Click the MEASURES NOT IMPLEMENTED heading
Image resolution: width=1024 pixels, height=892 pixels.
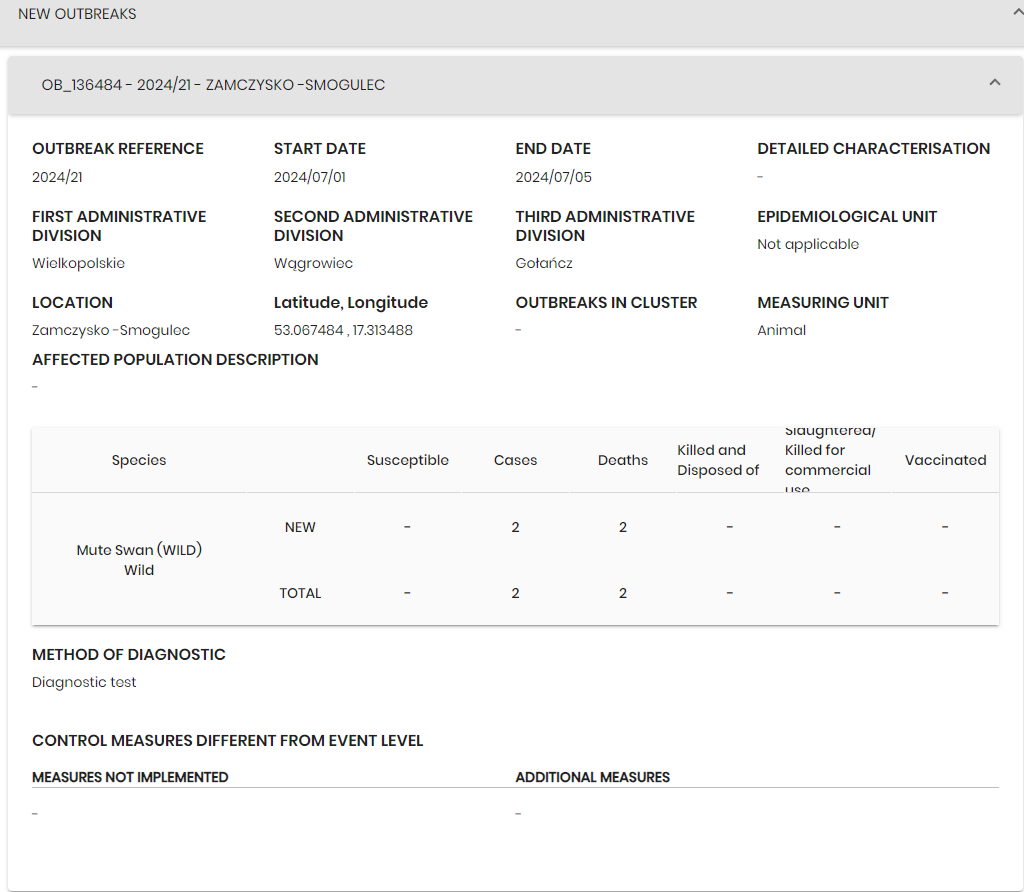tap(130, 777)
